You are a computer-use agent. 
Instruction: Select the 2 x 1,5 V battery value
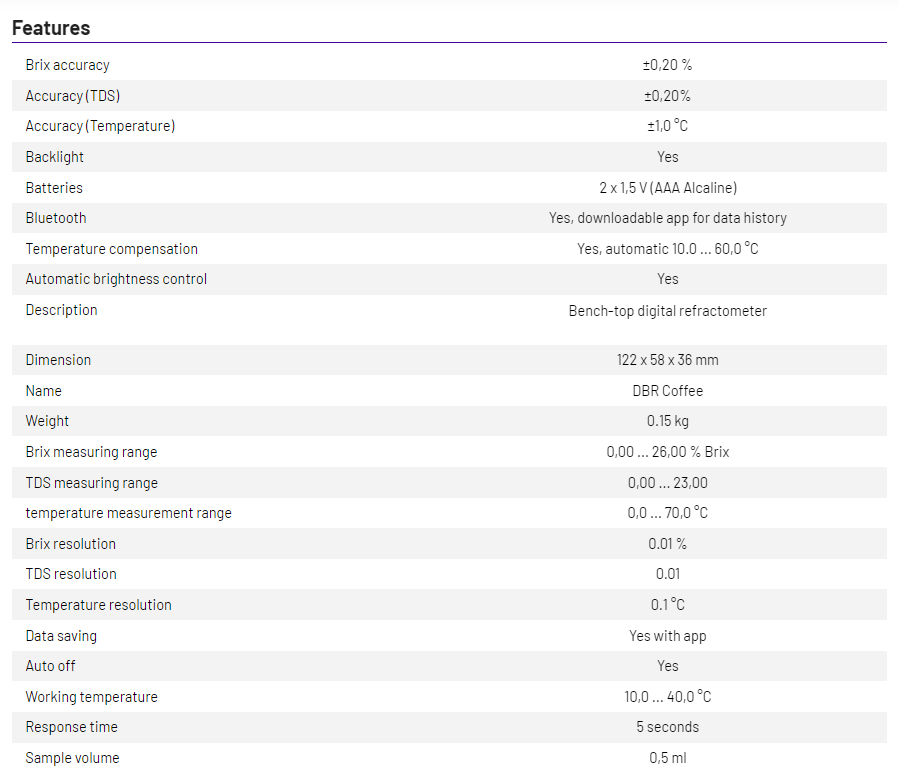667,188
